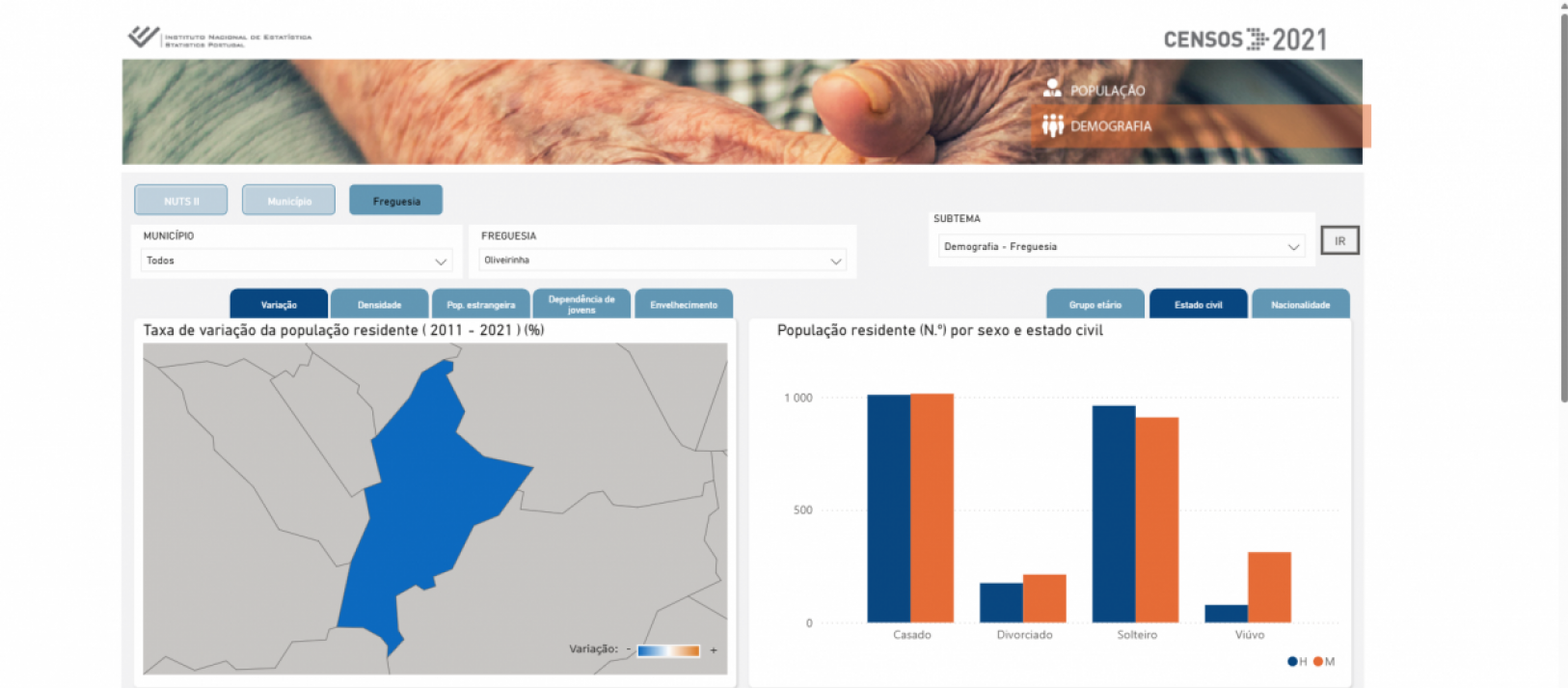The height and width of the screenshot is (688, 1568).
Task: Open the Envelhecimento tab
Action: click(684, 304)
